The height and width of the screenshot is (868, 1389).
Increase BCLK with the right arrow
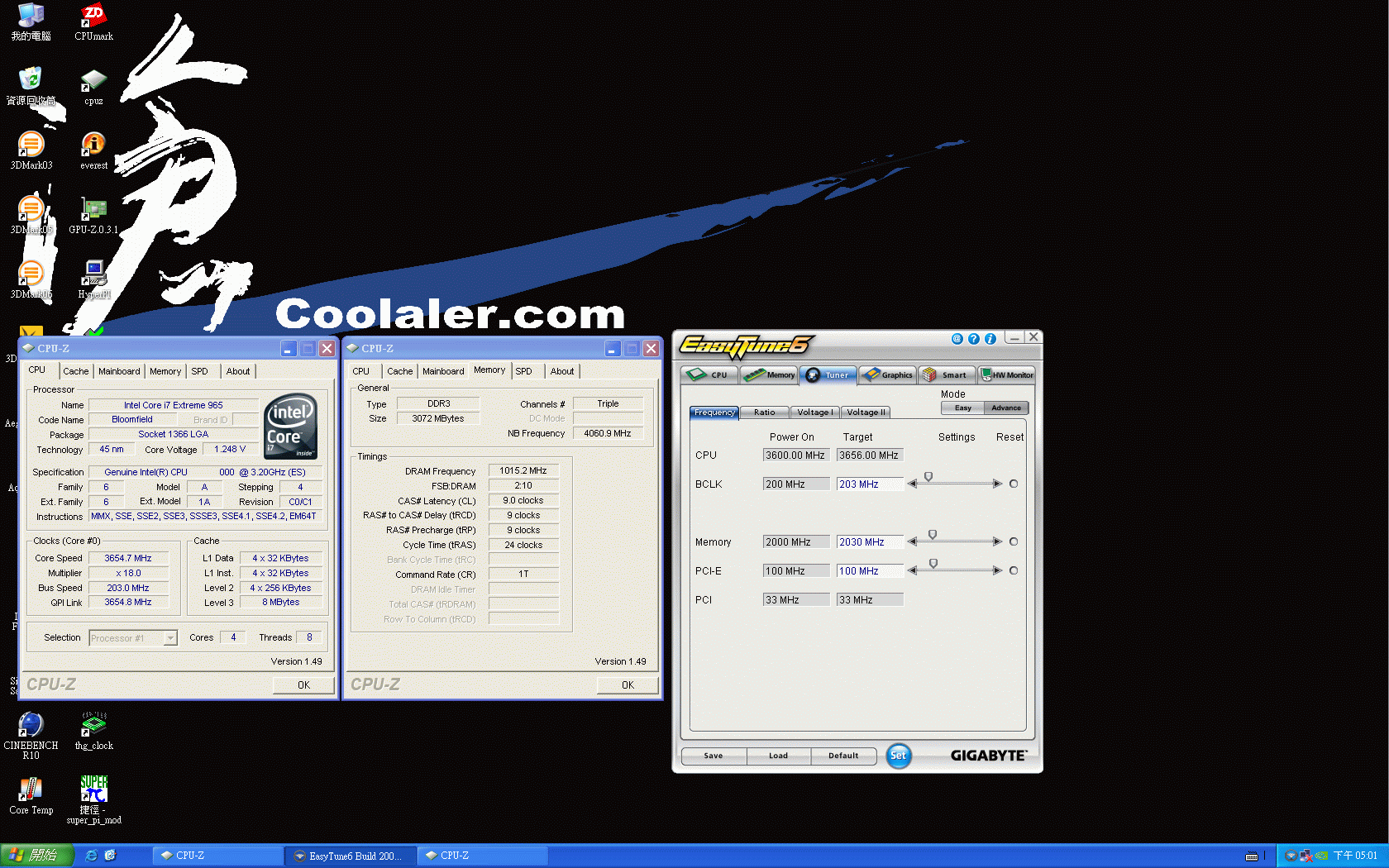coord(997,484)
